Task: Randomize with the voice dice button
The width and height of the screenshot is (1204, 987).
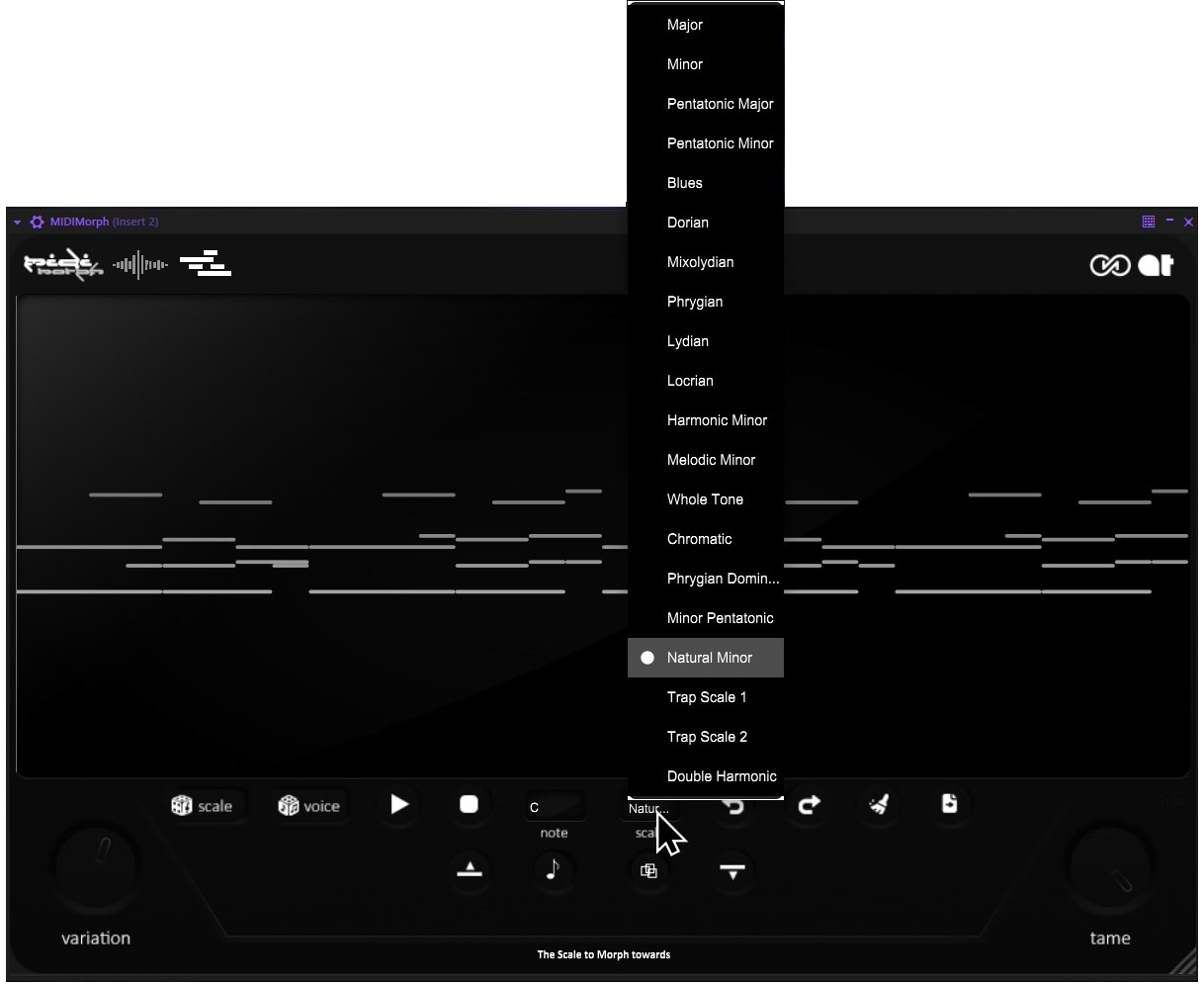Action: click(309, 806)
